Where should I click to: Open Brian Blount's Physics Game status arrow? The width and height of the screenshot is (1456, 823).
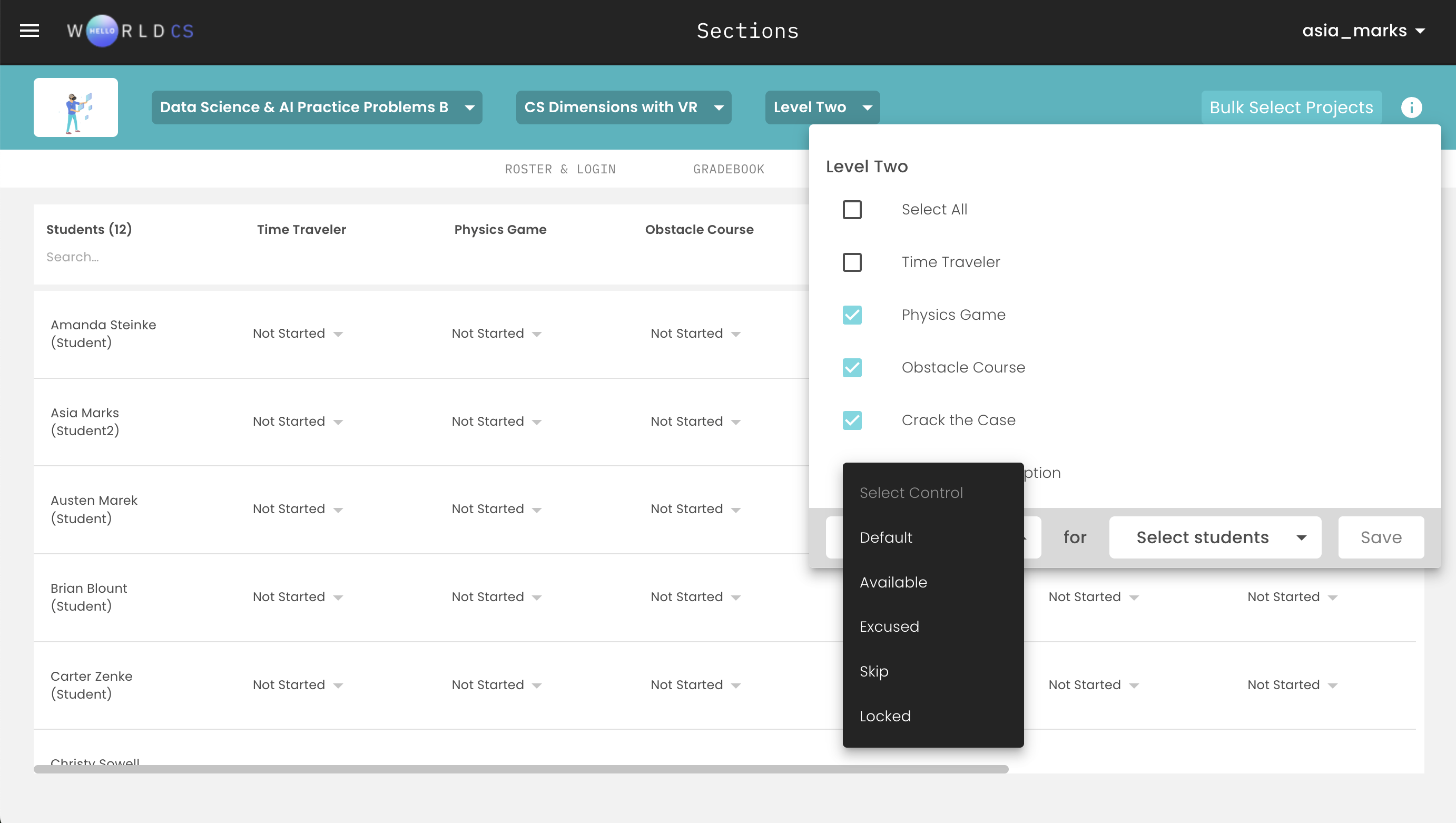537,597
